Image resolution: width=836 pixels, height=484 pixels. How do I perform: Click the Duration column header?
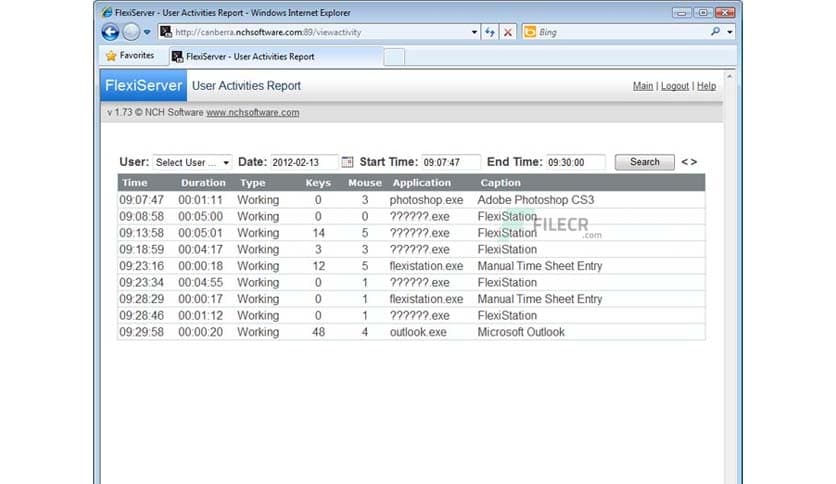click(203, 182)
